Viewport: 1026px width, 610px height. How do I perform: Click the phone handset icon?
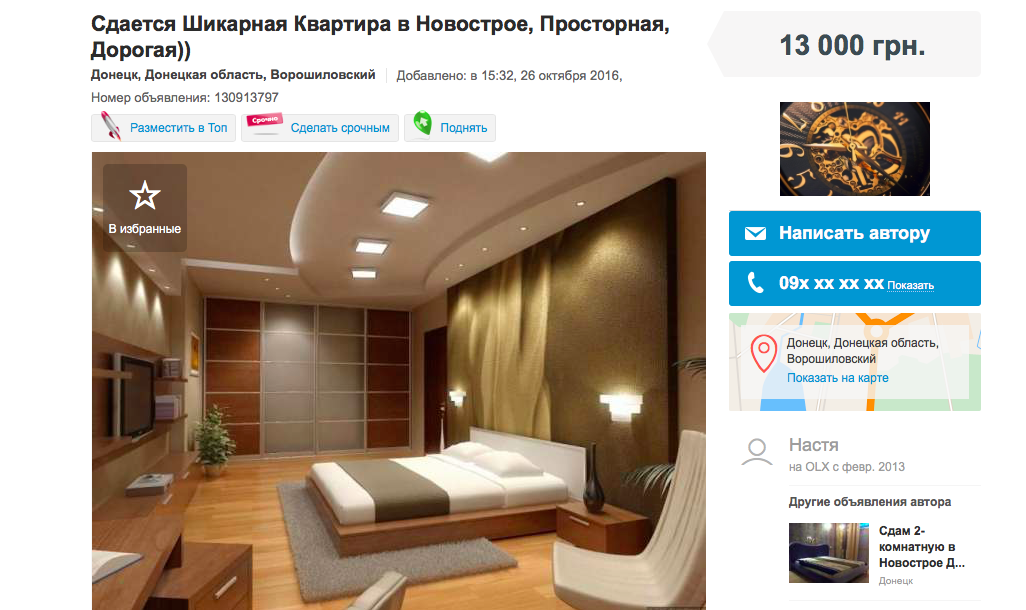click(x=755, y=283)
